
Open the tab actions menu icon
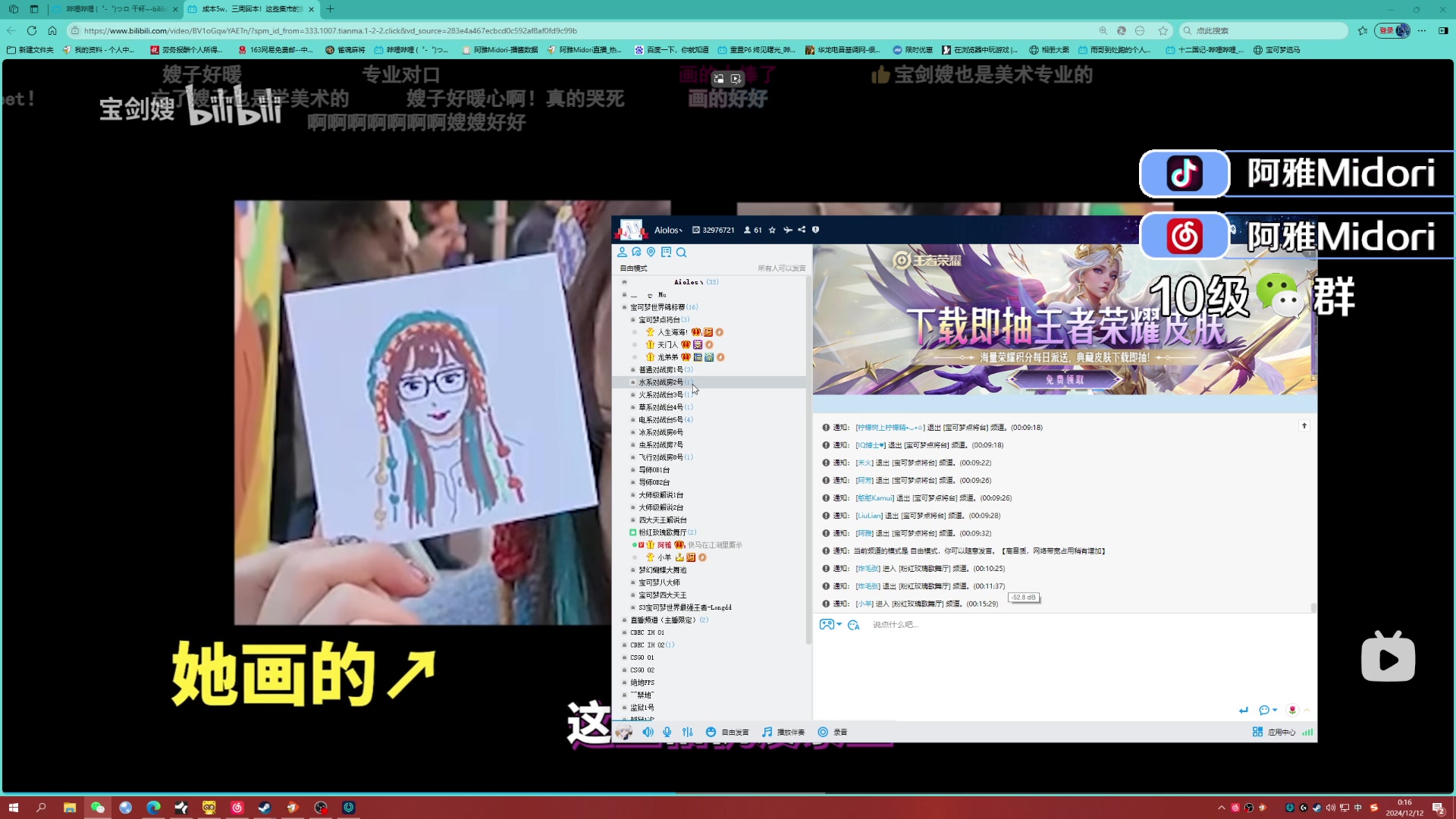(x=34, y=9)
